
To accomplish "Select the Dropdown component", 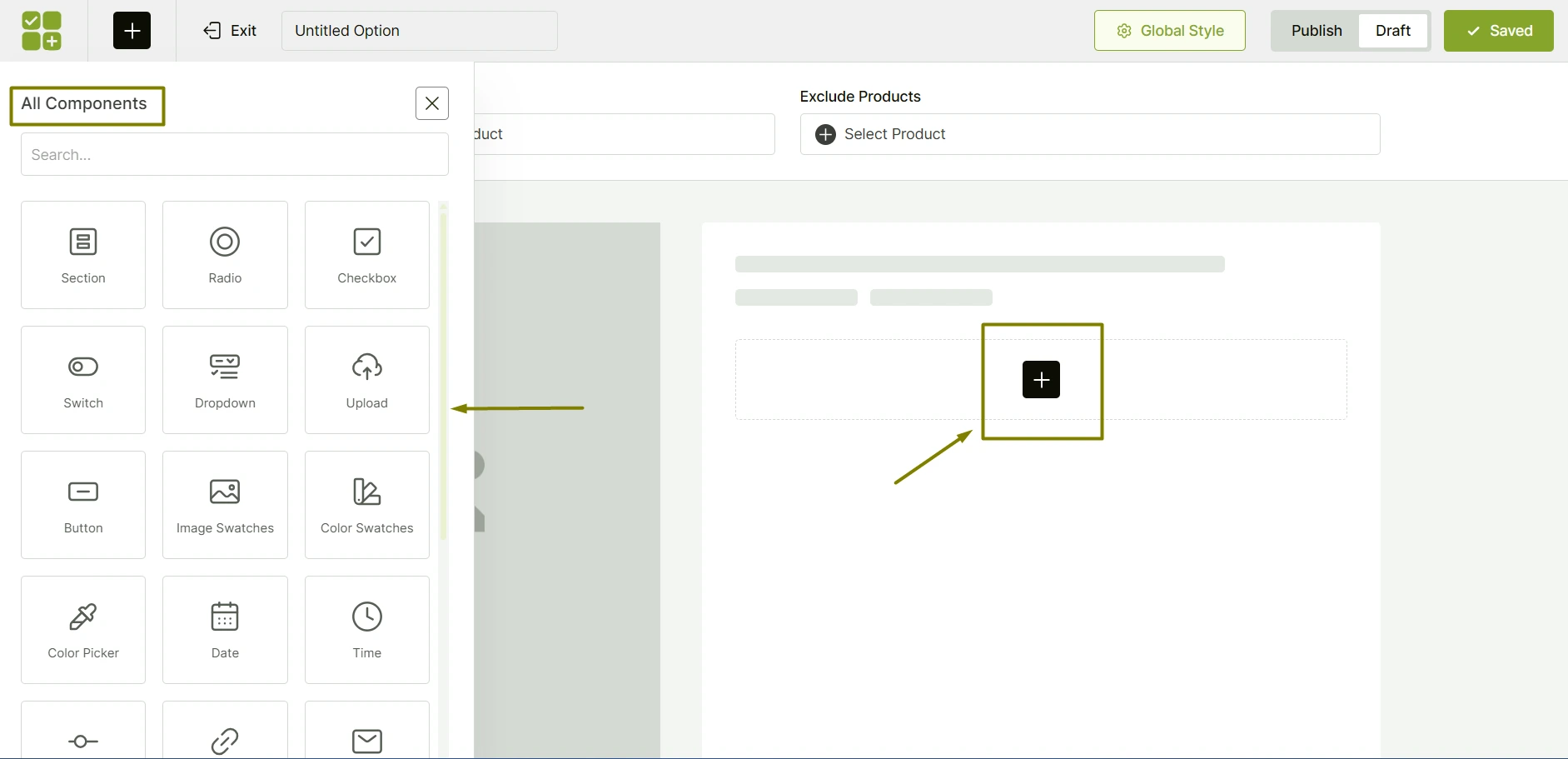I will pyautogui.click(x=224, y=379).
